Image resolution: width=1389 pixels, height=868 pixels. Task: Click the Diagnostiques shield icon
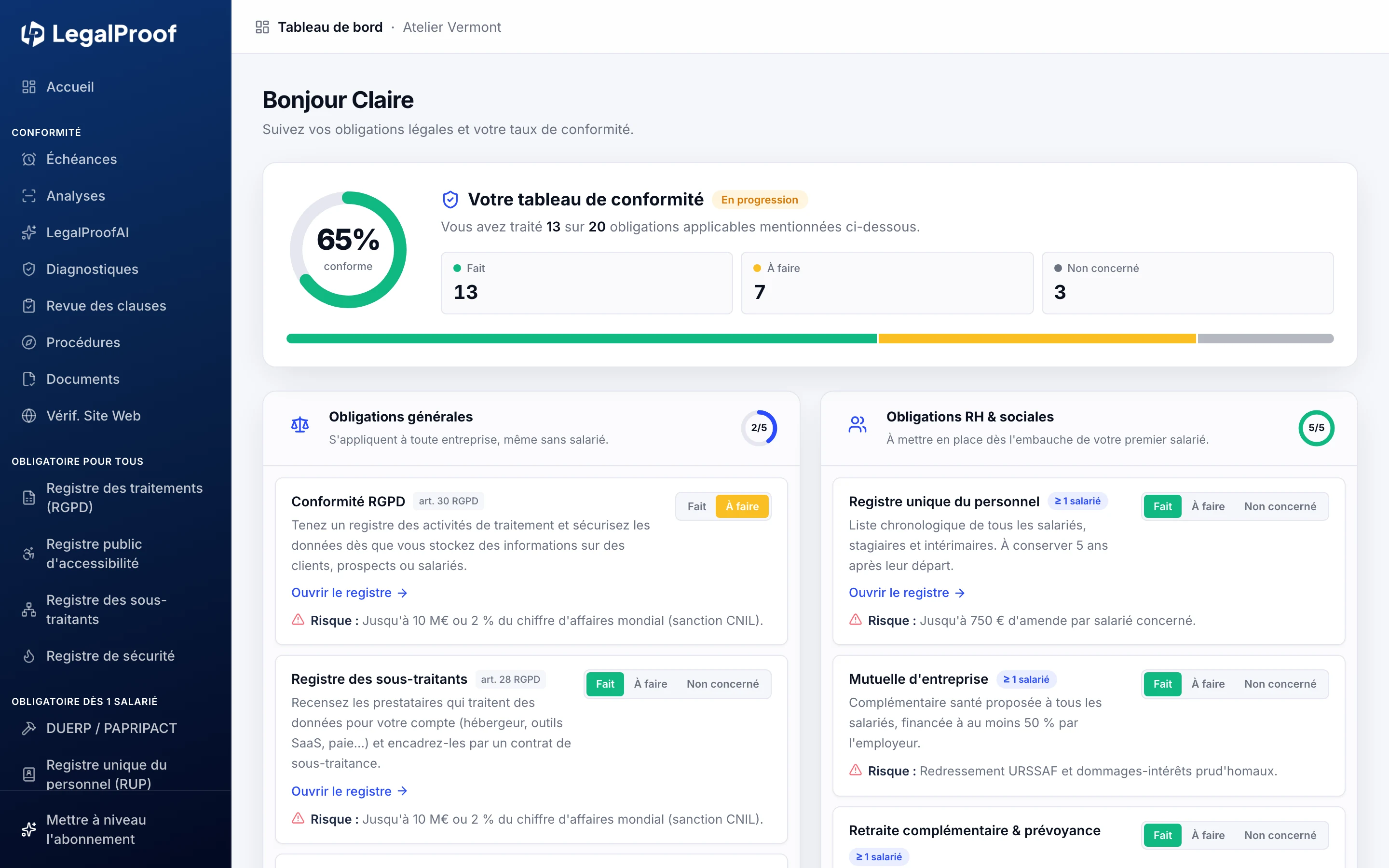29,269
